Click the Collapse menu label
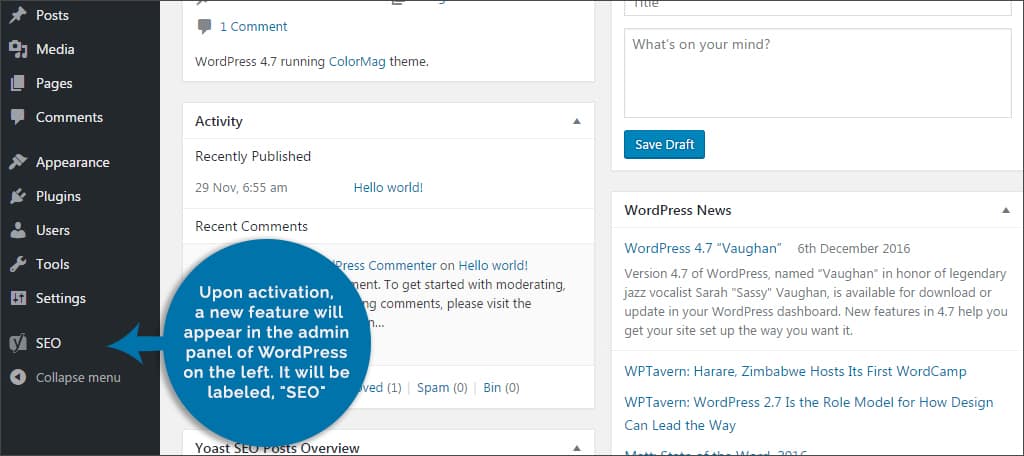Image resolution: width=1024 pixels, height=456 pixels. 78,377
